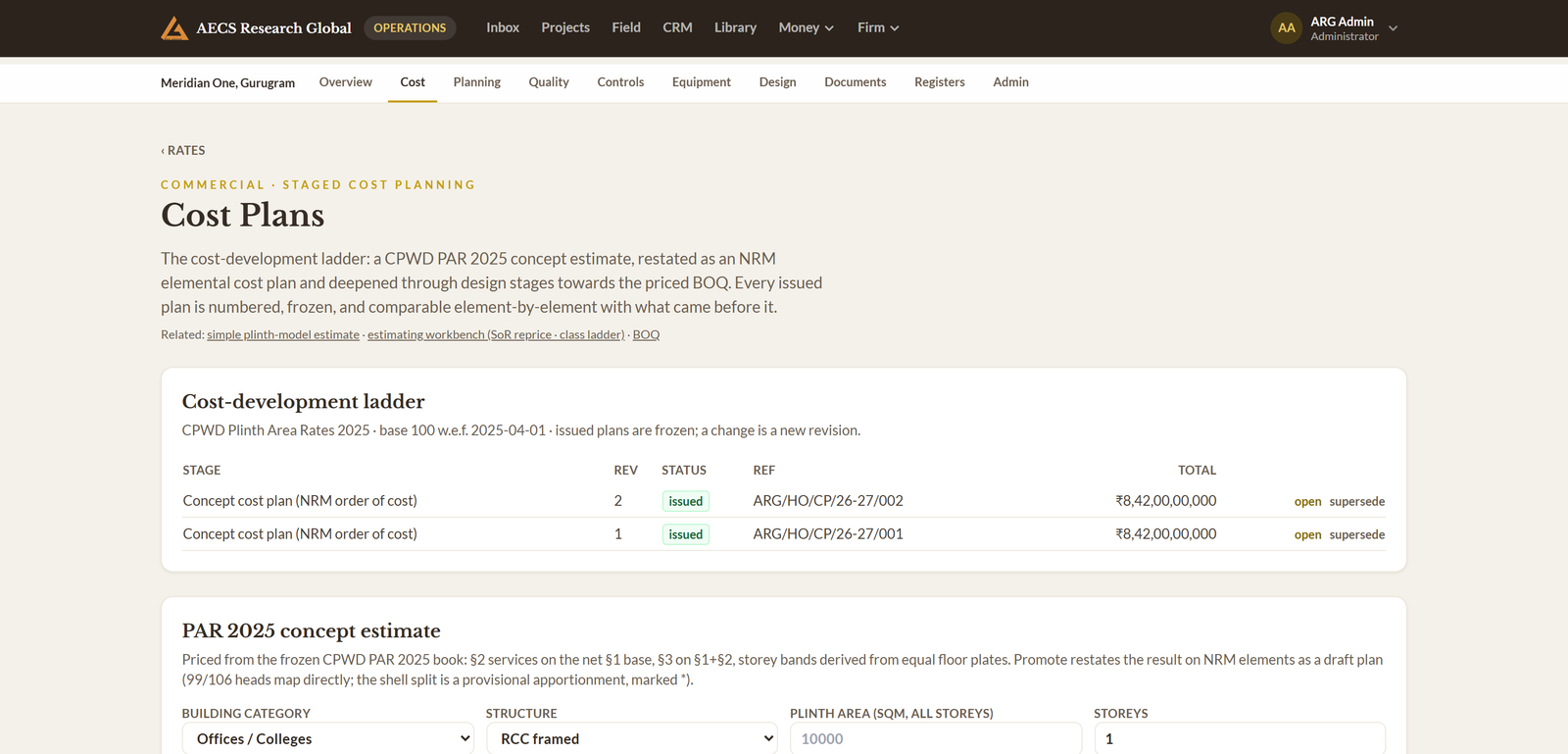This screenshot has height=754, width=1568.
Task: Open Projects in top navigation
Action: (x=565, y=27)
